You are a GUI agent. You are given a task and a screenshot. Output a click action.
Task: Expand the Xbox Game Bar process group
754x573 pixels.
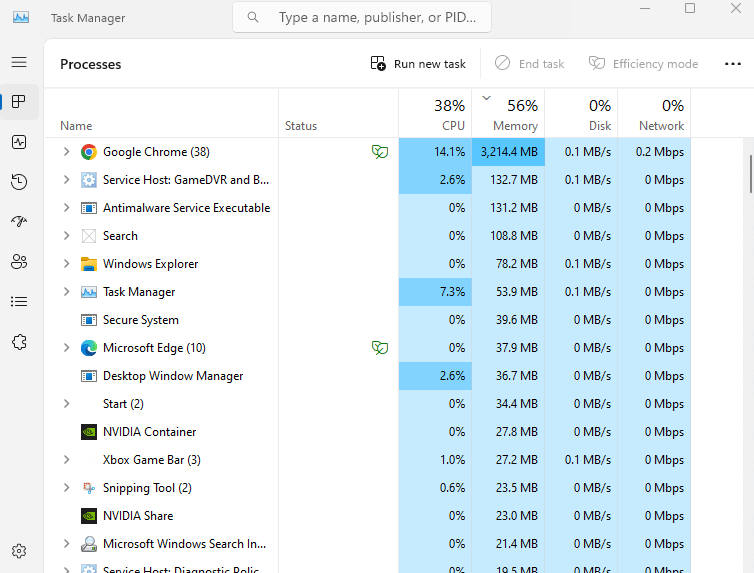point(66,460)
